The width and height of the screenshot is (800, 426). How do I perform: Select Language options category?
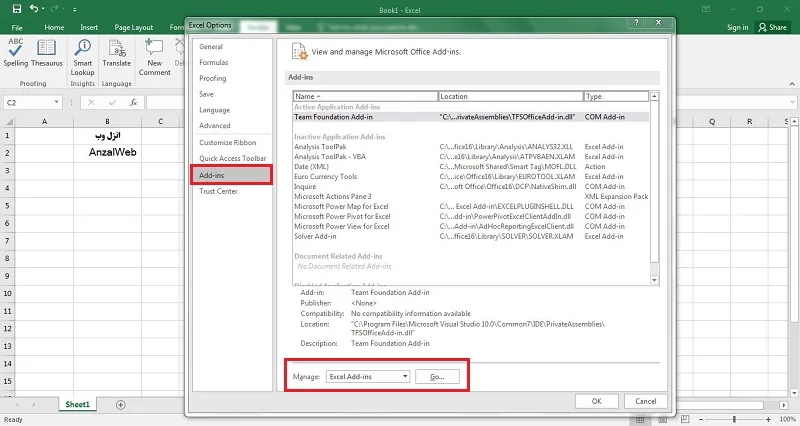point(231,110)
